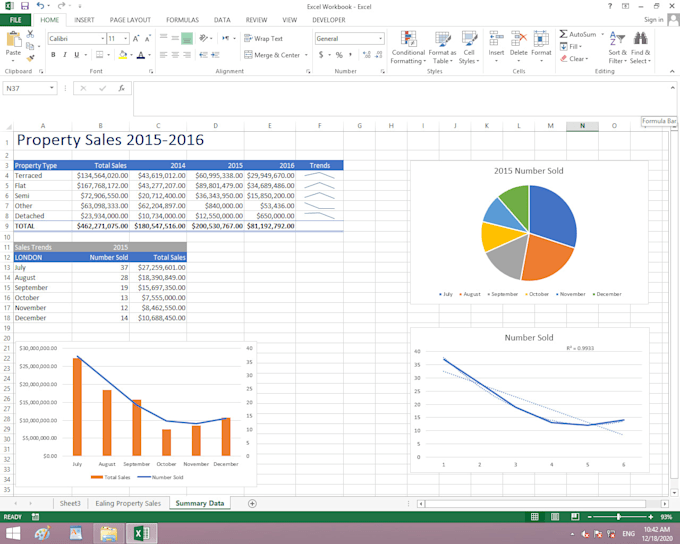The width and height of the screenshot is (680, 544).
Task: Select the 2015 Number Sold pie chart
Action: pyautogui.click(x=529, y=233)
